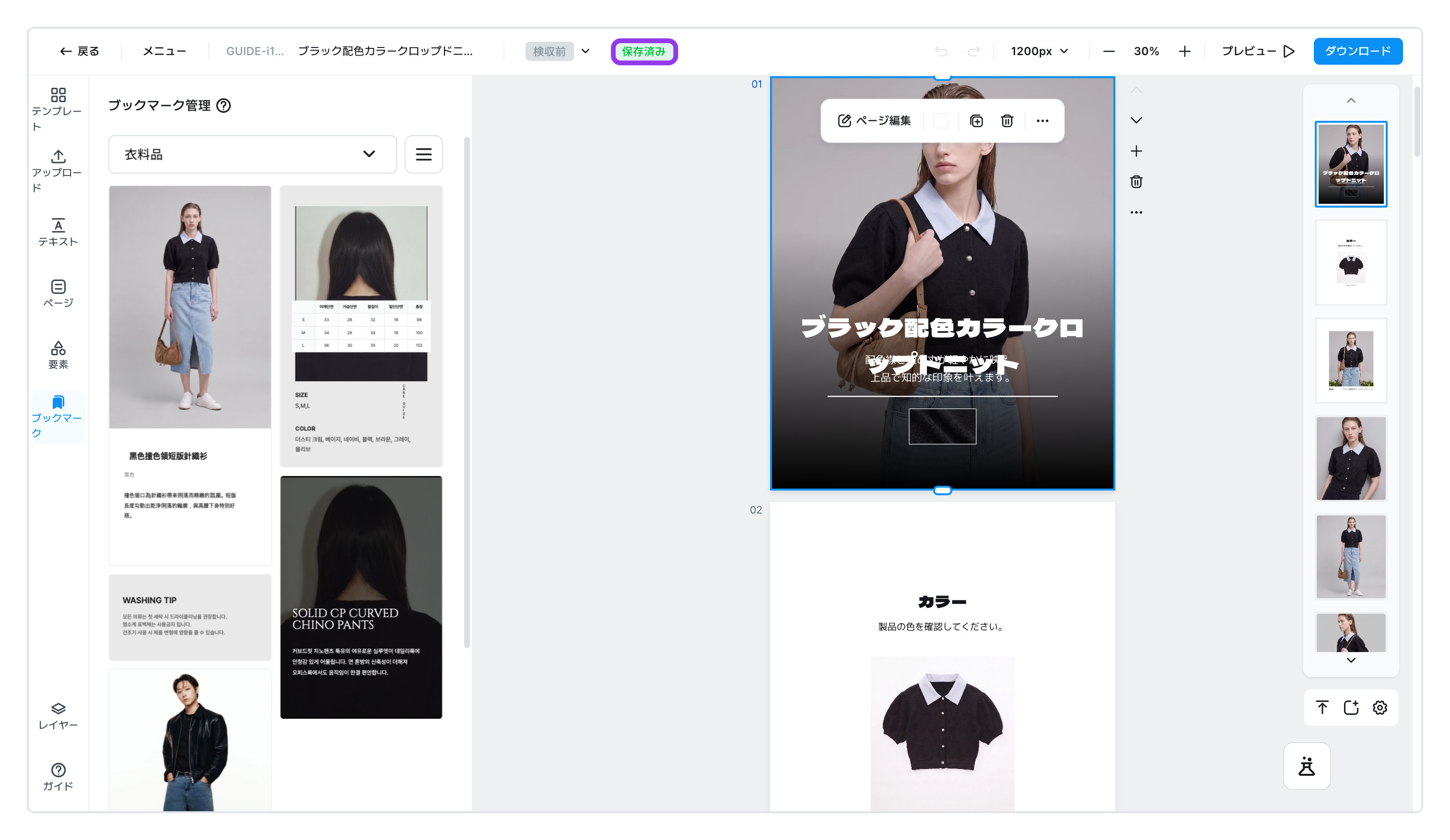The height and width of the screenshot is (840, 1450).
Task: Click the floating assistant button at bottom right
Action: coord(1306,766)
